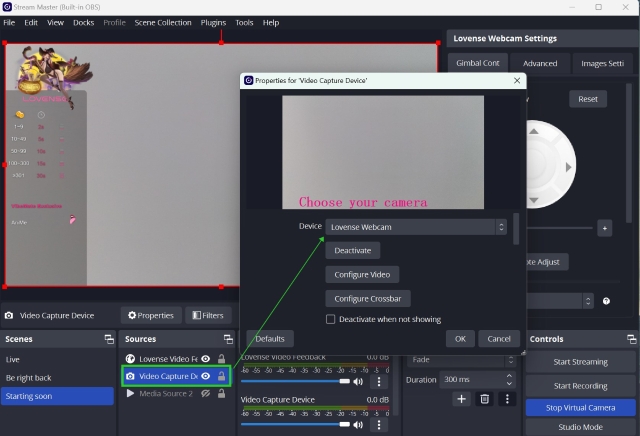Mute Lovense Video Feedback audio speaker

click(358, 381)
